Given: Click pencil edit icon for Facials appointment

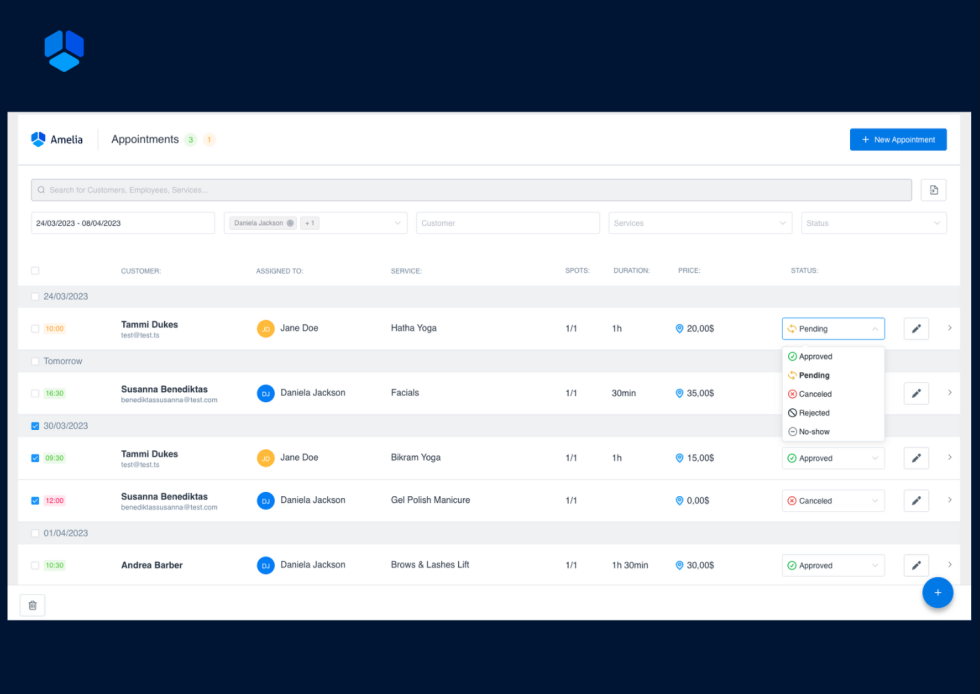Looking at the screenshot, I should (x=916, y=394).
